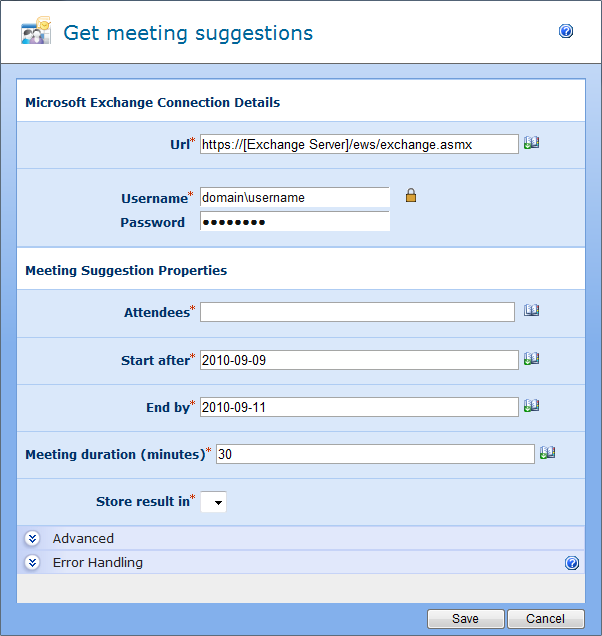Open the lookup icon beside Attendees field
This screenshot has height=636, width=602.
[531, 311]
